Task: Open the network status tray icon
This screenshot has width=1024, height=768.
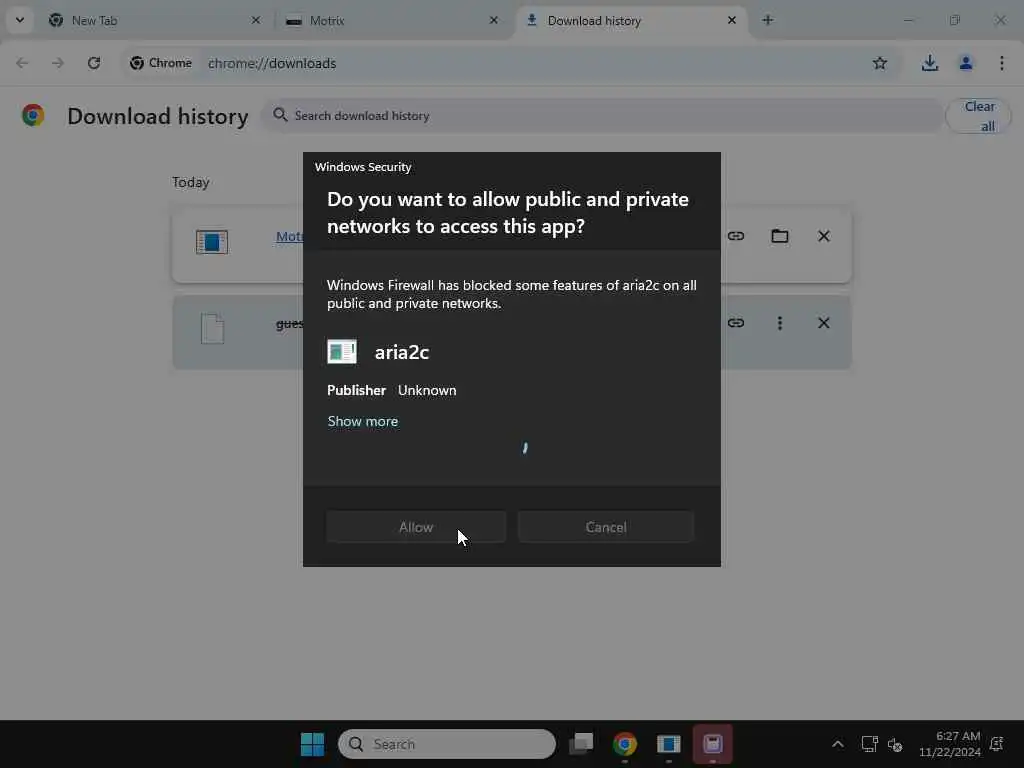Action: (x=869, y=744)
